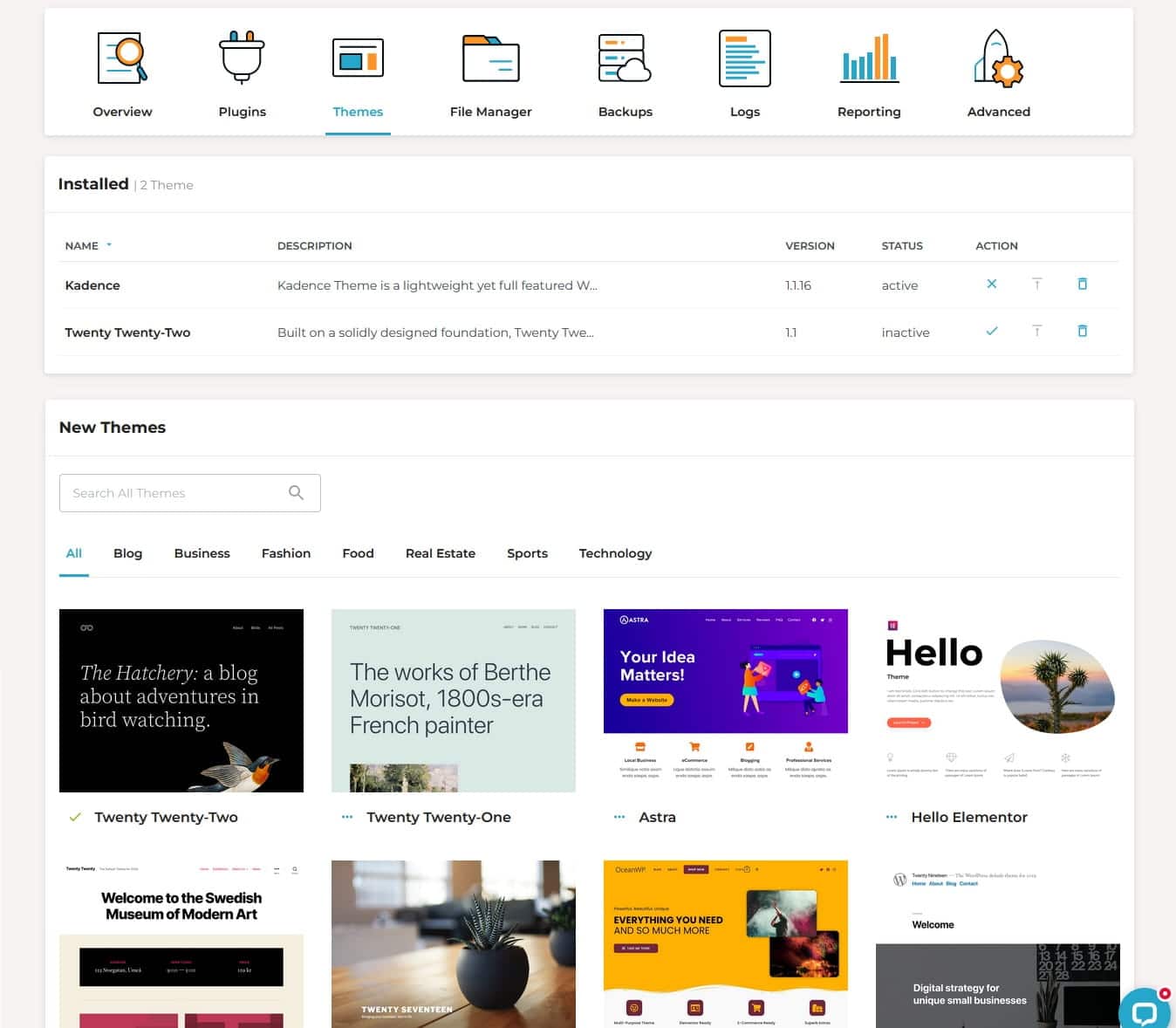Open Astra theme thumbnail
The width and height of the screenshot is (1176, 1028).
point(726,701)
